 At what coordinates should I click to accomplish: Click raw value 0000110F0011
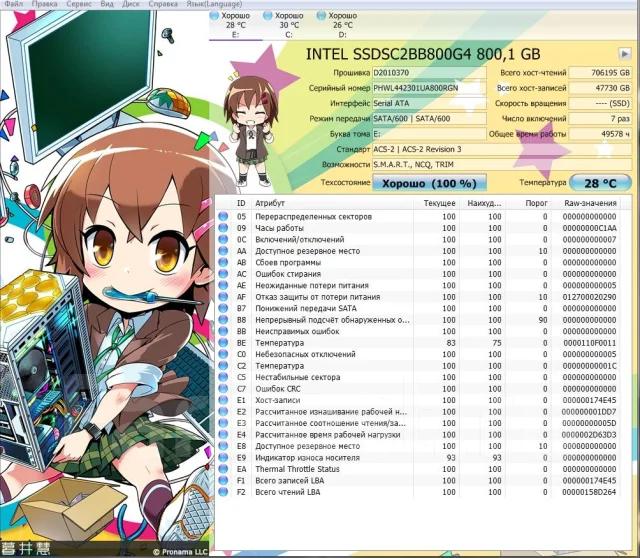pos(589,342)
